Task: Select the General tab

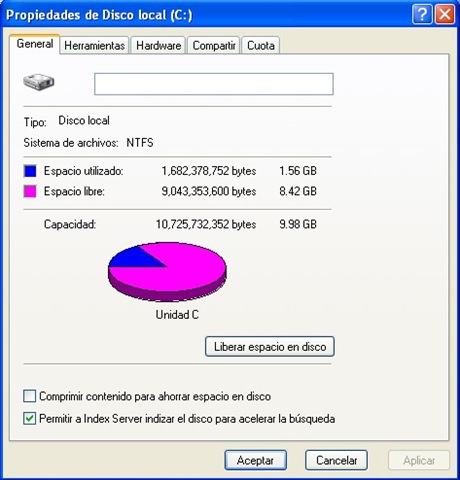Action: [35, 44]
